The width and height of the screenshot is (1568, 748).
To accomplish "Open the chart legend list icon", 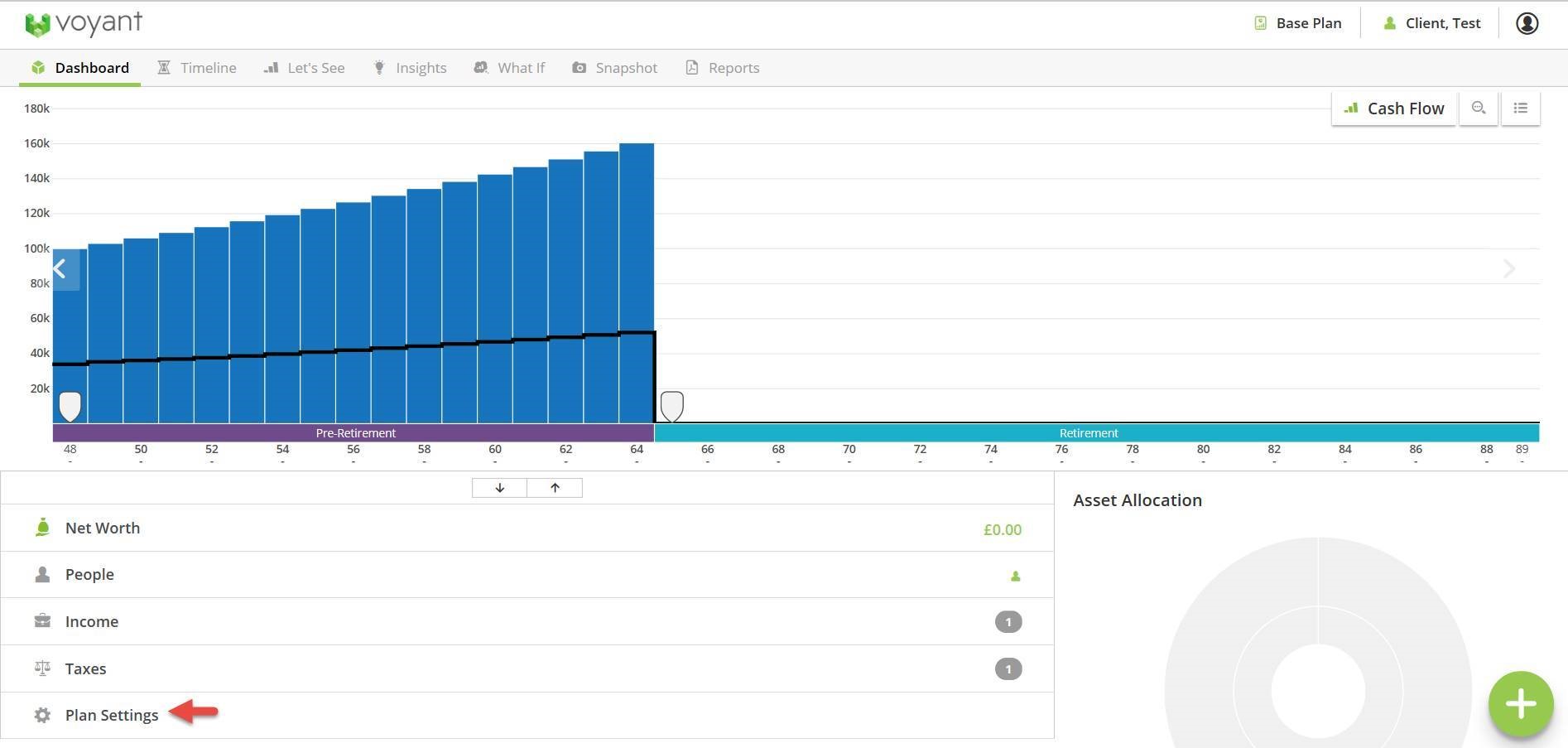I will point(1521,109).
